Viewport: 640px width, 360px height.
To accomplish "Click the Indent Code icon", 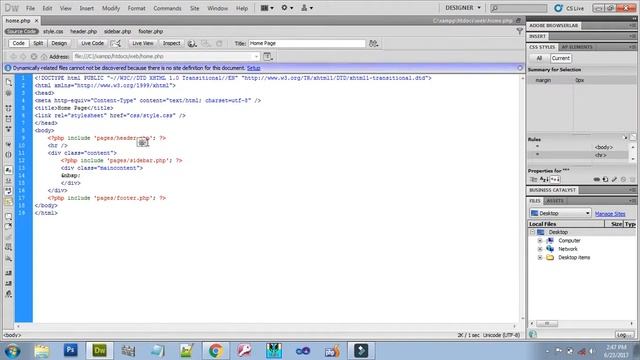I will coord(9,273).
